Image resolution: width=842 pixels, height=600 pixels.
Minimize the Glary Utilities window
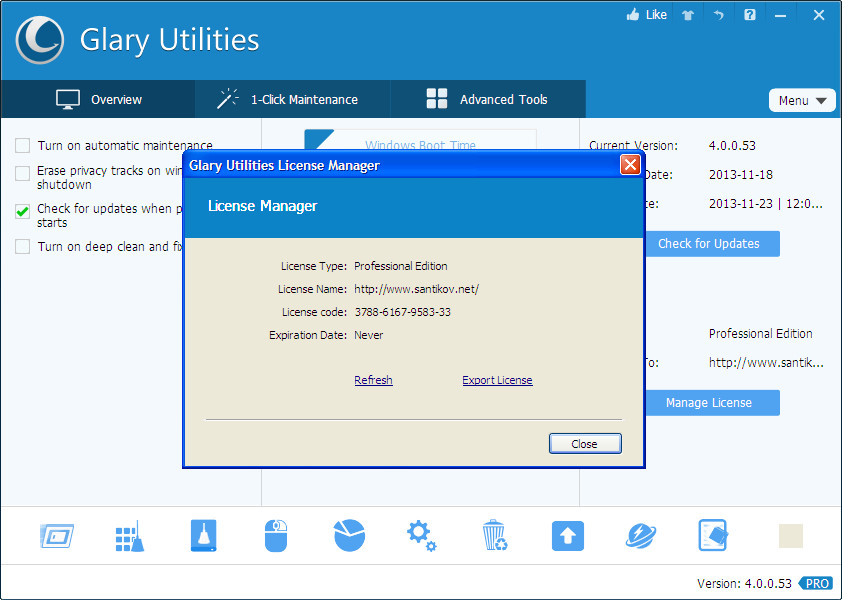point(780,16)
